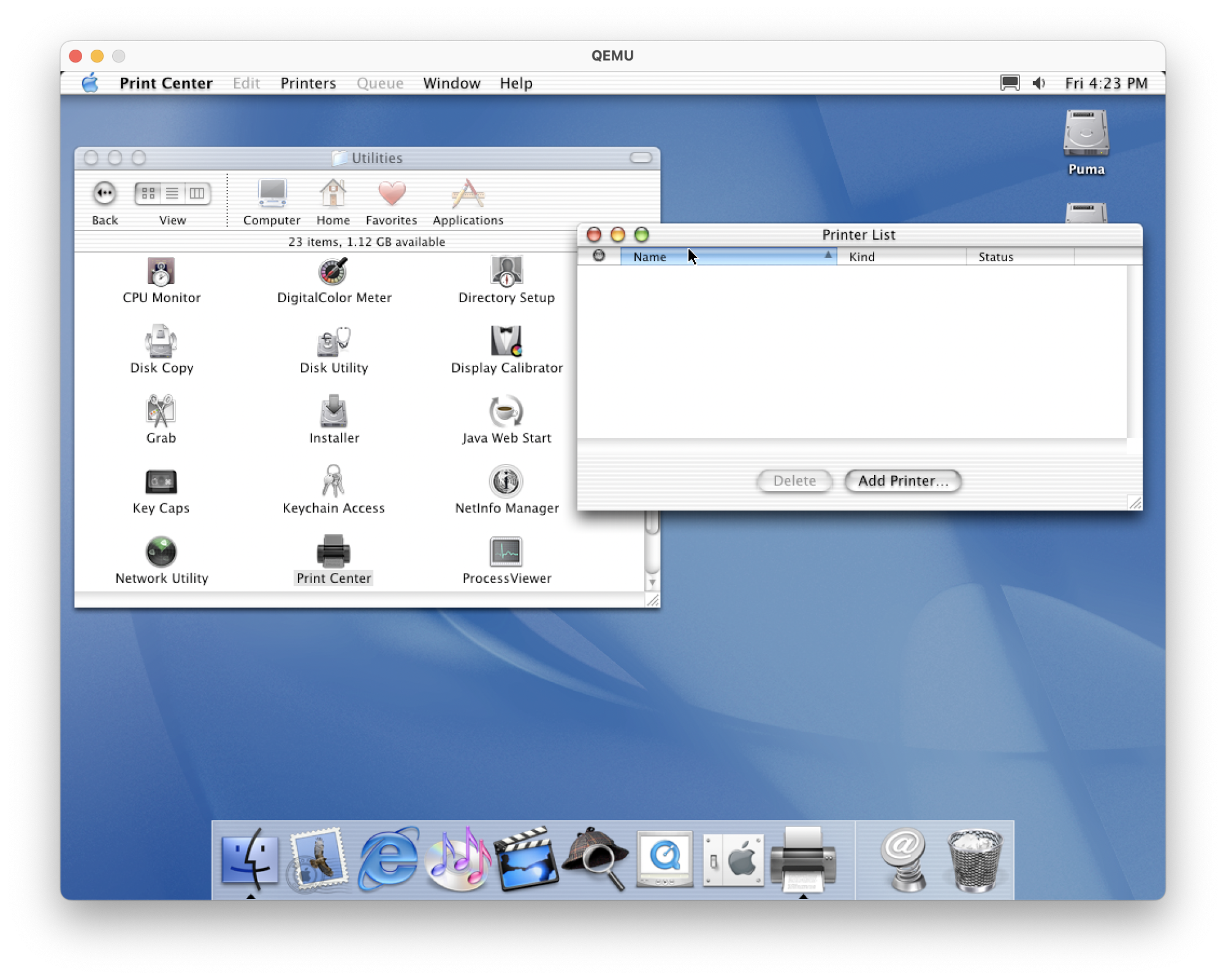Select Print Center icon in Utilities
Image resolution: width=1226 pixels, height=980 pixels.
(x=333, y=552)
